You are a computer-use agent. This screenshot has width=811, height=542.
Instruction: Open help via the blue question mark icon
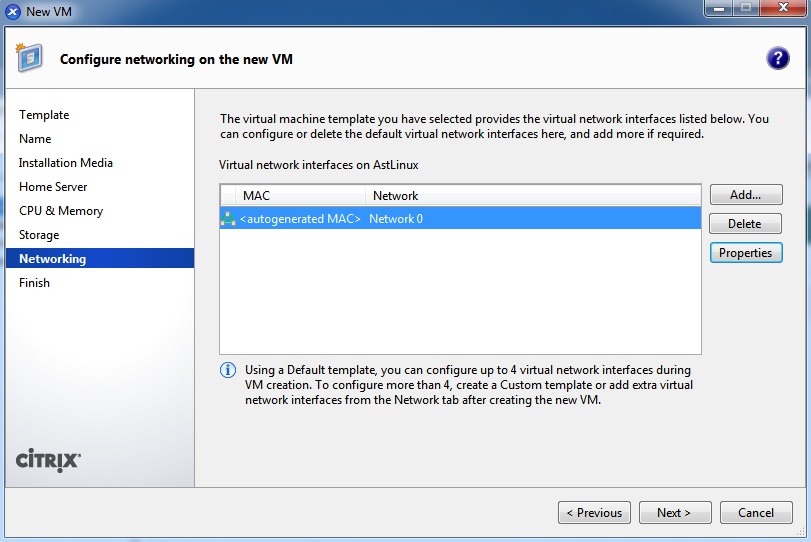[777, 58]
